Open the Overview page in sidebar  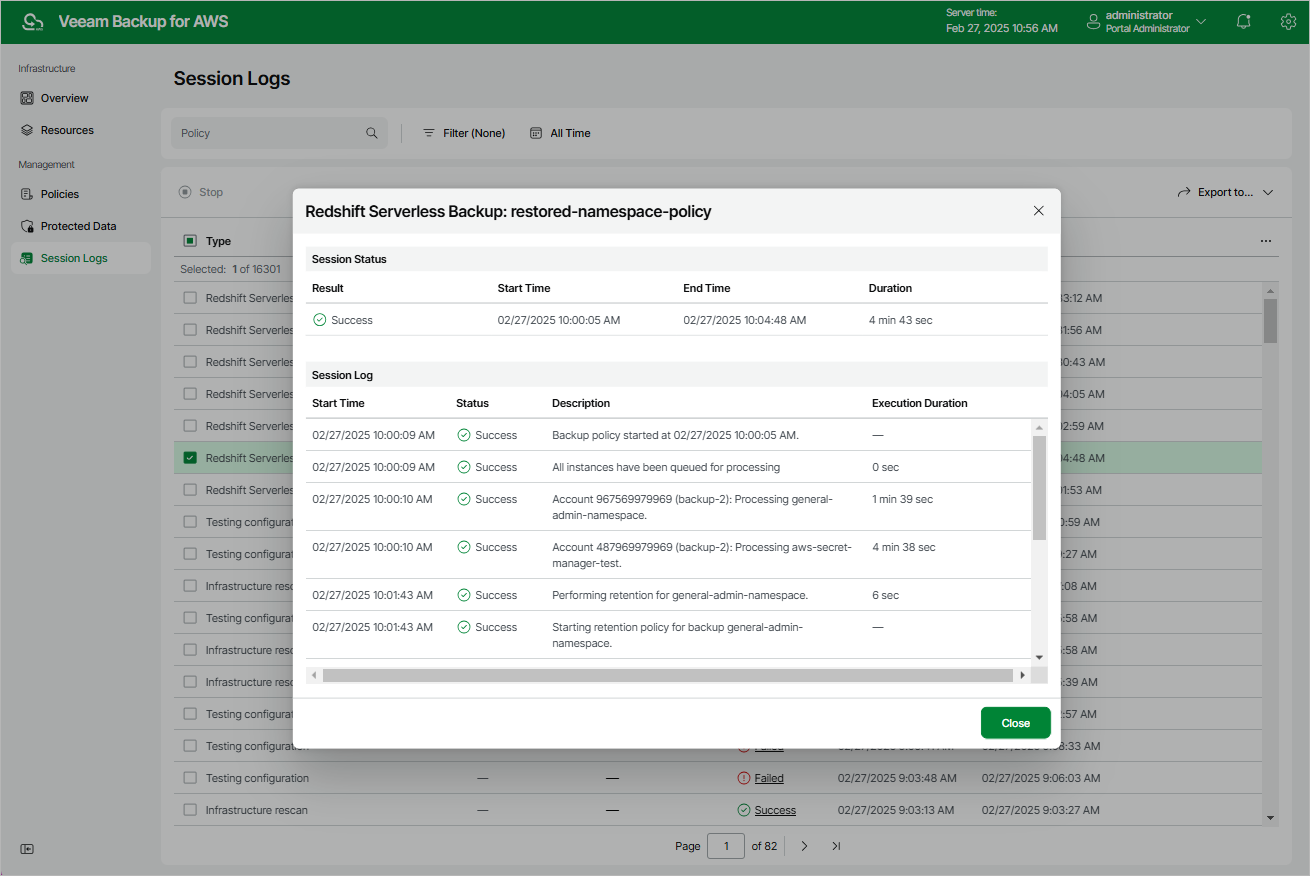coord(65,98)
